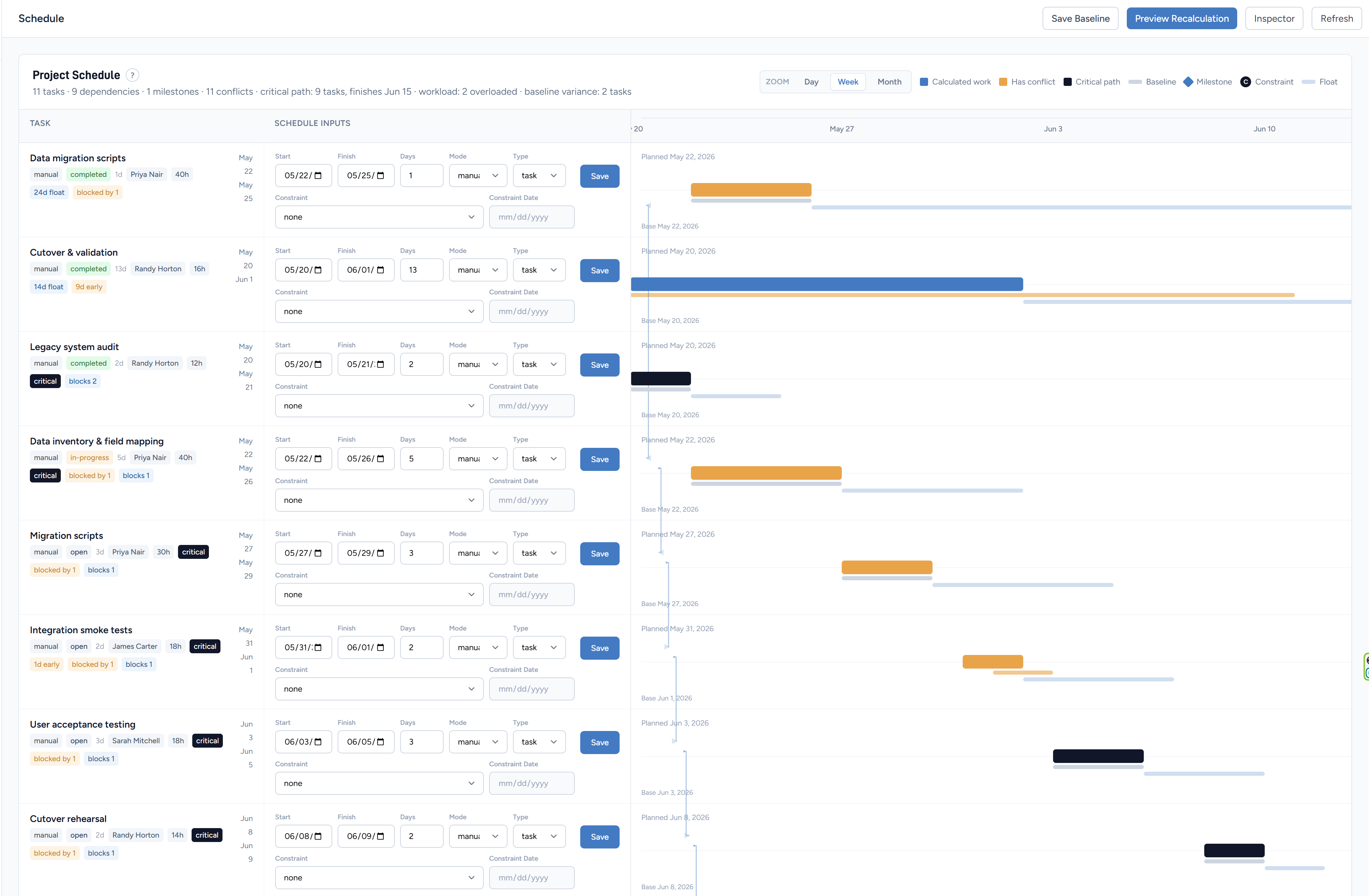Open Mode dropdown for Migration scripts
Screen dimensions: 1369x896
pos(478,553)
